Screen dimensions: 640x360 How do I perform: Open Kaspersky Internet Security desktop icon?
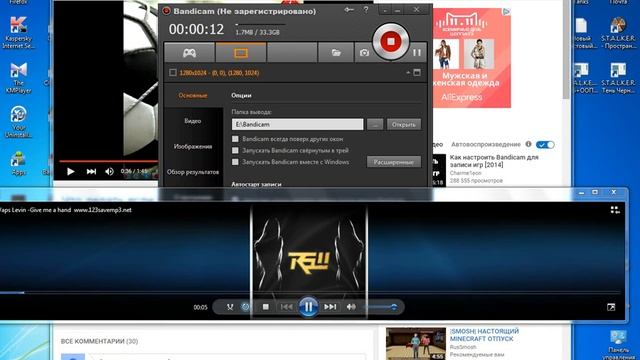18,33
